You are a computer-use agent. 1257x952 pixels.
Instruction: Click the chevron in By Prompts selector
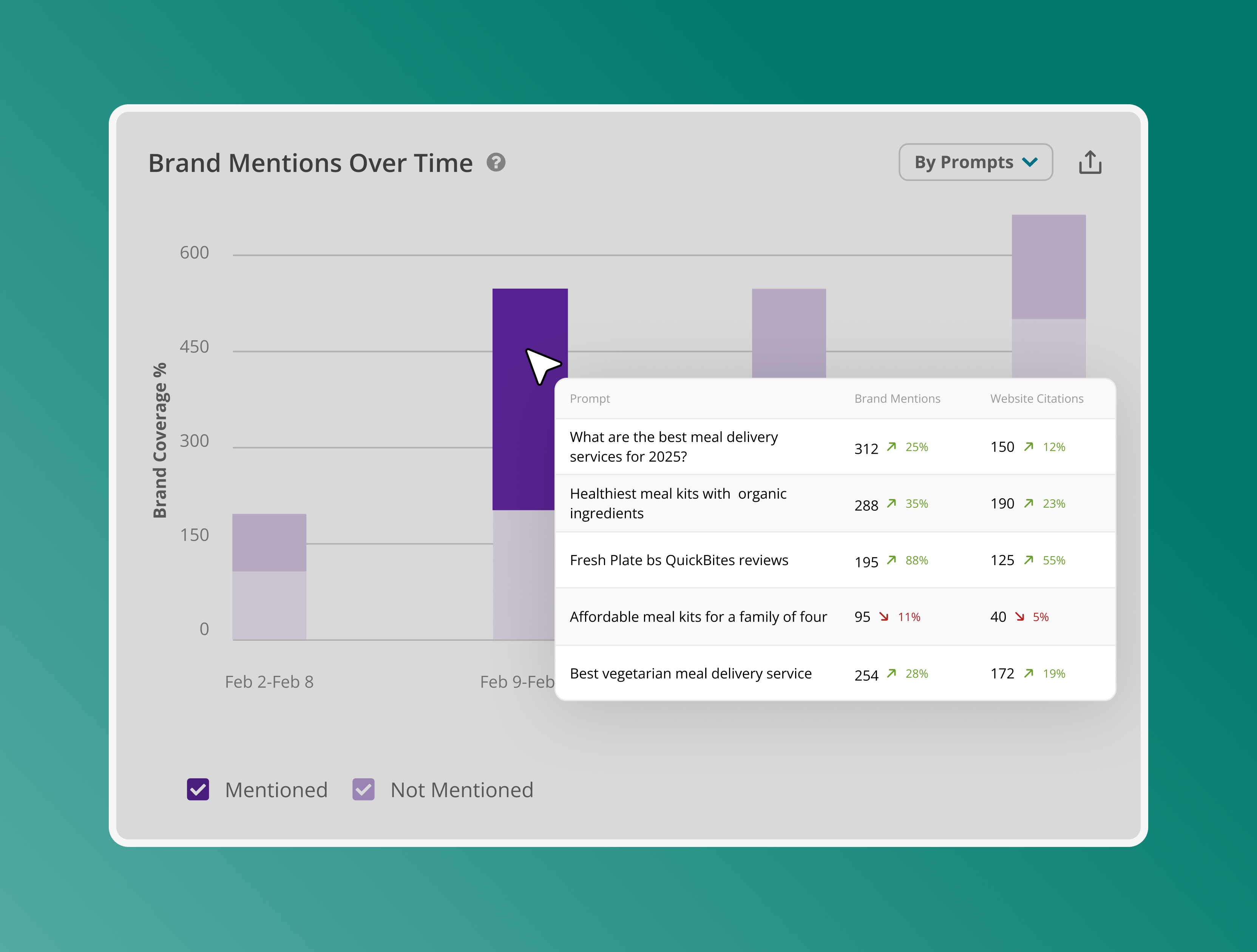[1030, 162]
